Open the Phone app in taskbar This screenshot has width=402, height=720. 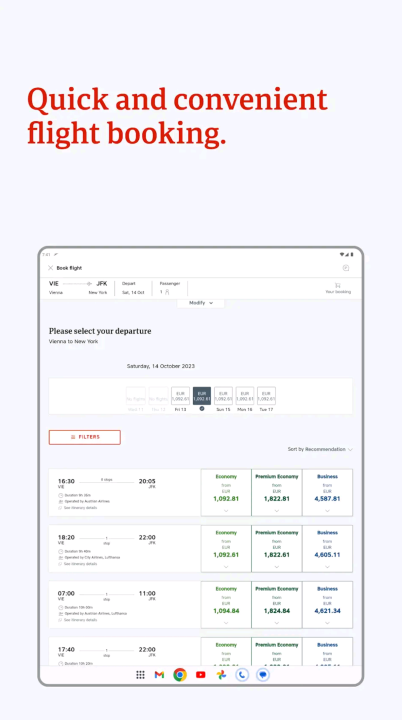click(x=242, y=675)
